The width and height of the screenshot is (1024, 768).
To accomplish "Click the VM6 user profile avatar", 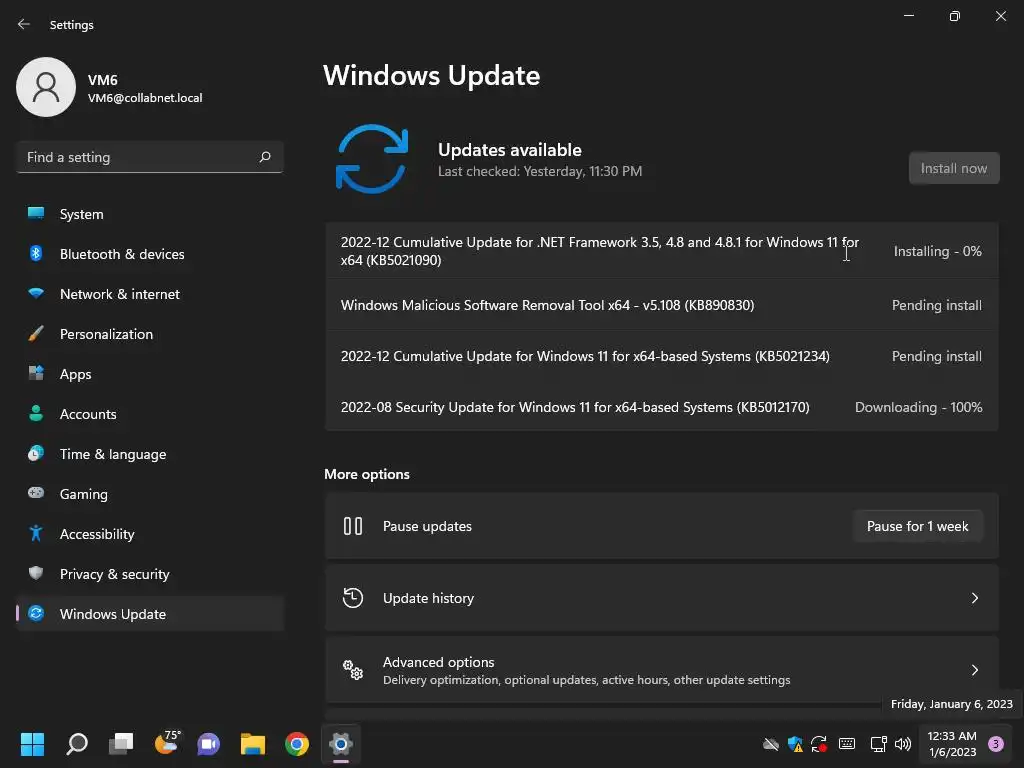I will [46, 87].
